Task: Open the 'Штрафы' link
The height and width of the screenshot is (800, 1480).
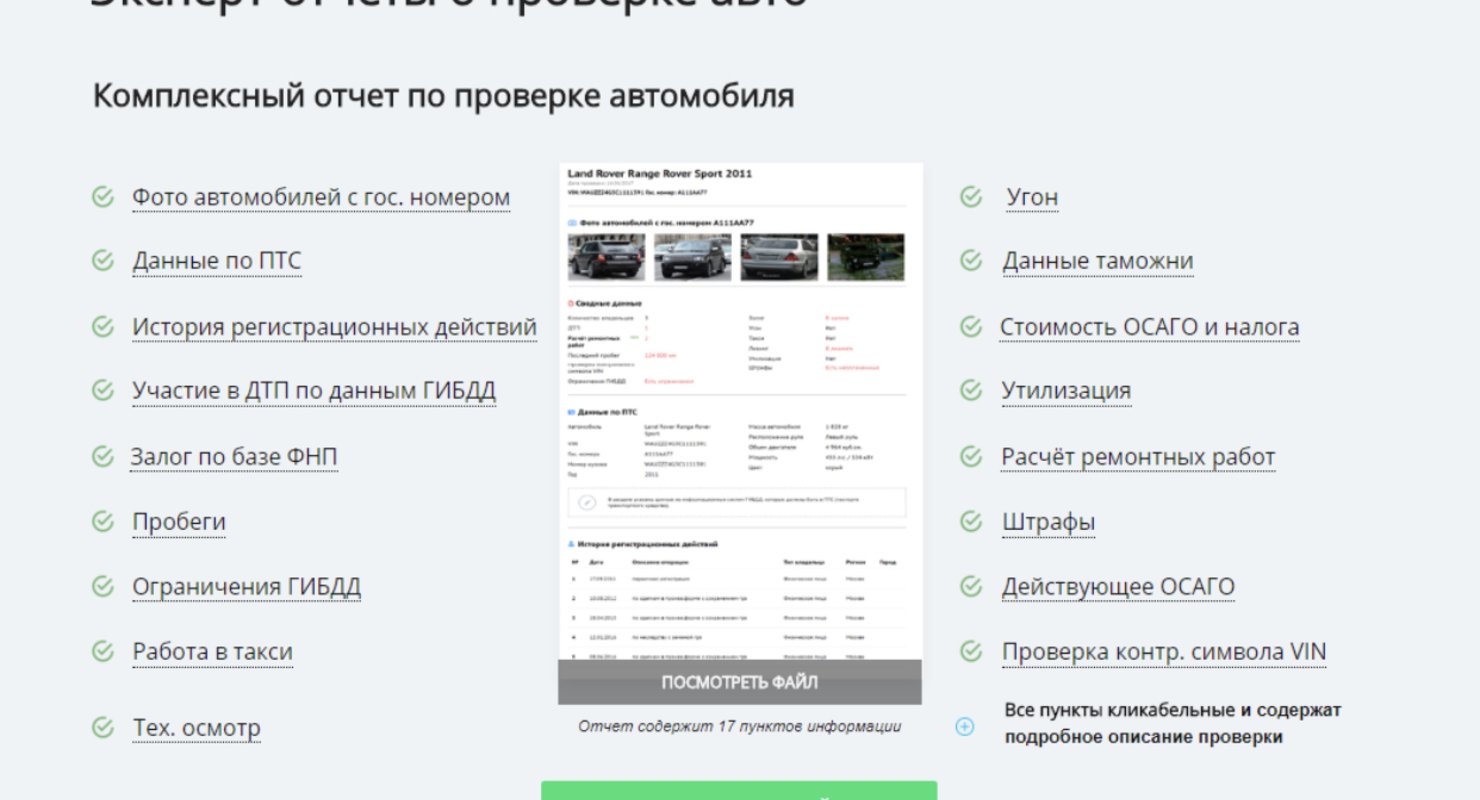Action: (1049, 522)
